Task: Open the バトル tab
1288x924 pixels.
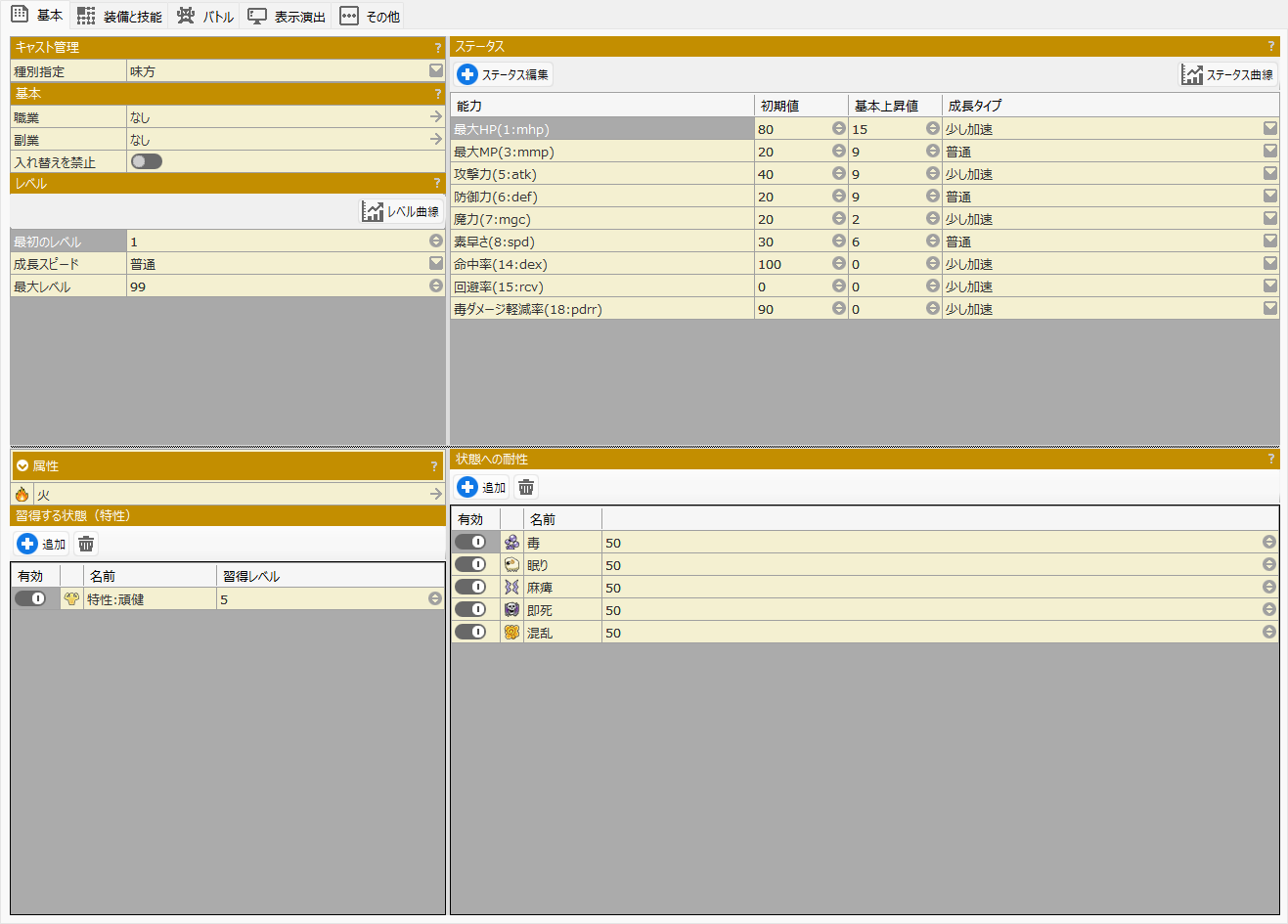Action: coord(205,16)
